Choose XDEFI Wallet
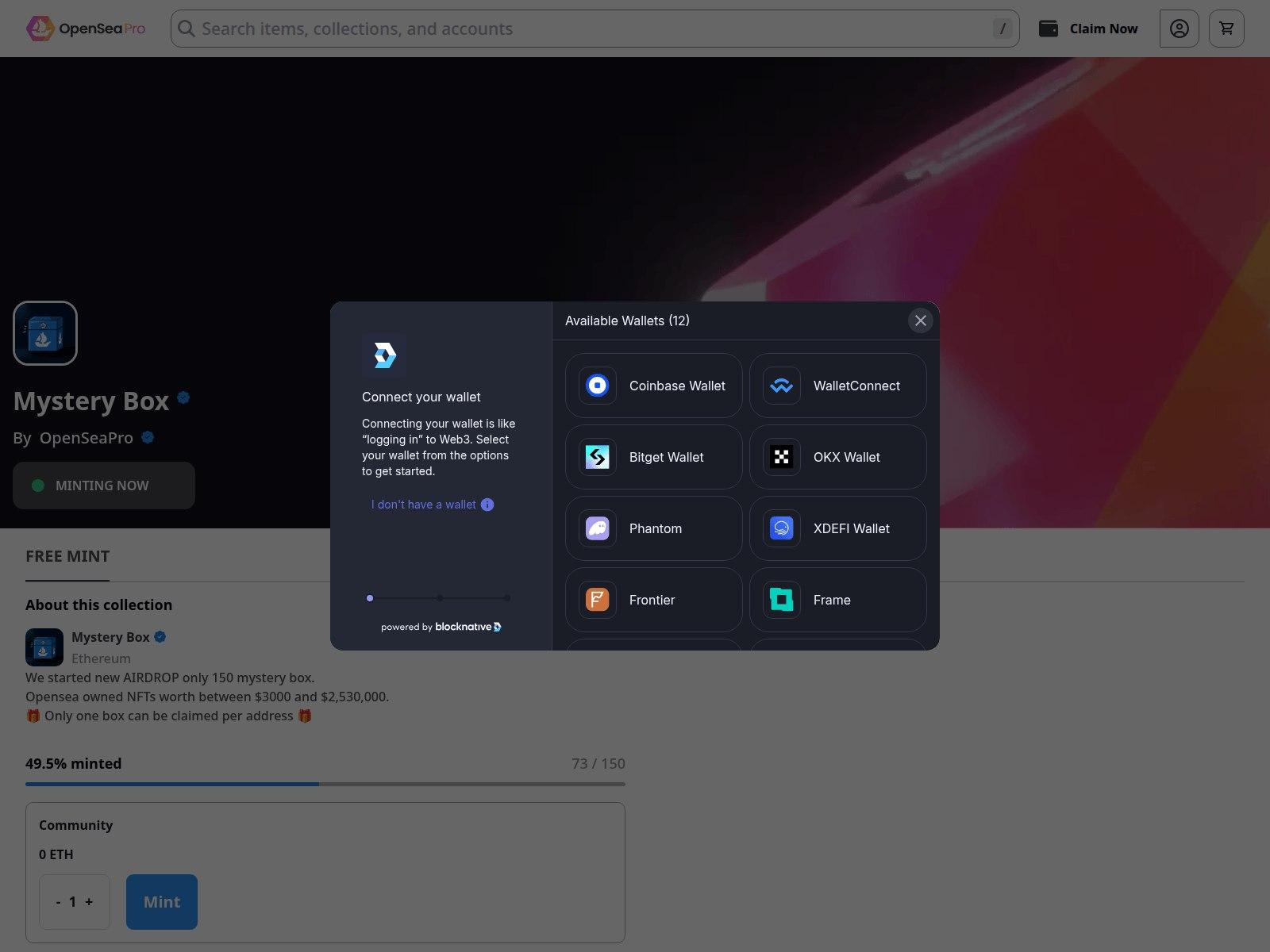 (x=838, y=528)
